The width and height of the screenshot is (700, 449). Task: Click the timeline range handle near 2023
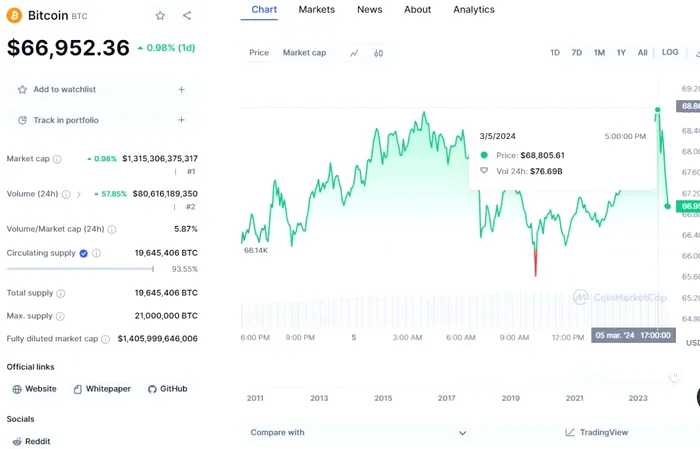click(x=675, y=376)
